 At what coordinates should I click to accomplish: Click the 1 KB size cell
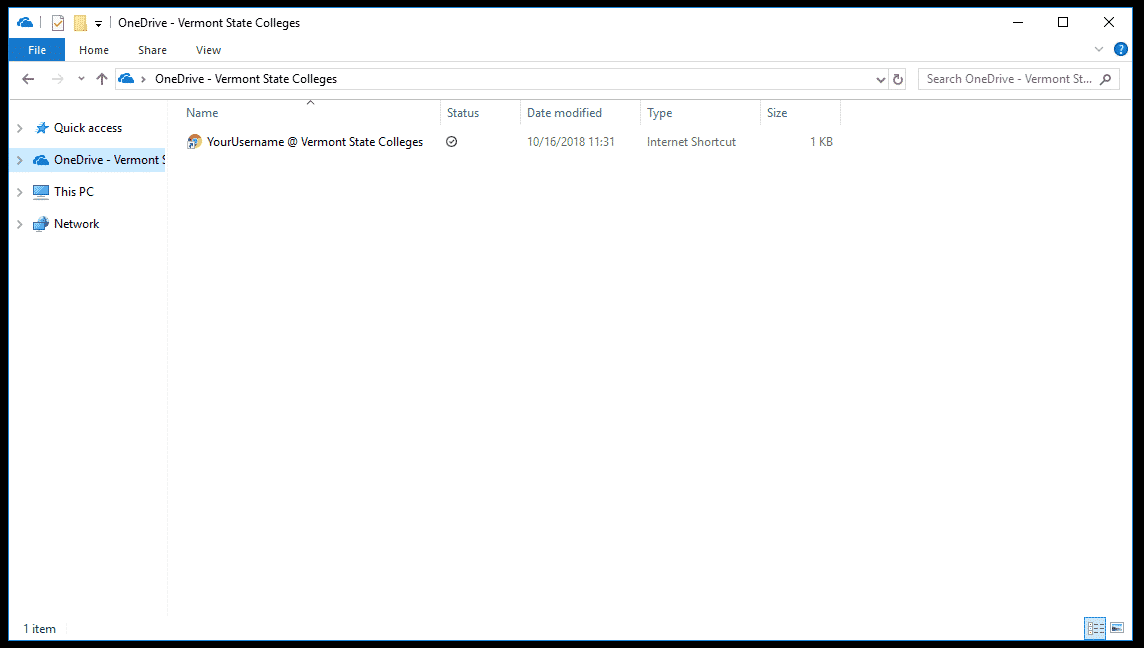click(821, 142)
